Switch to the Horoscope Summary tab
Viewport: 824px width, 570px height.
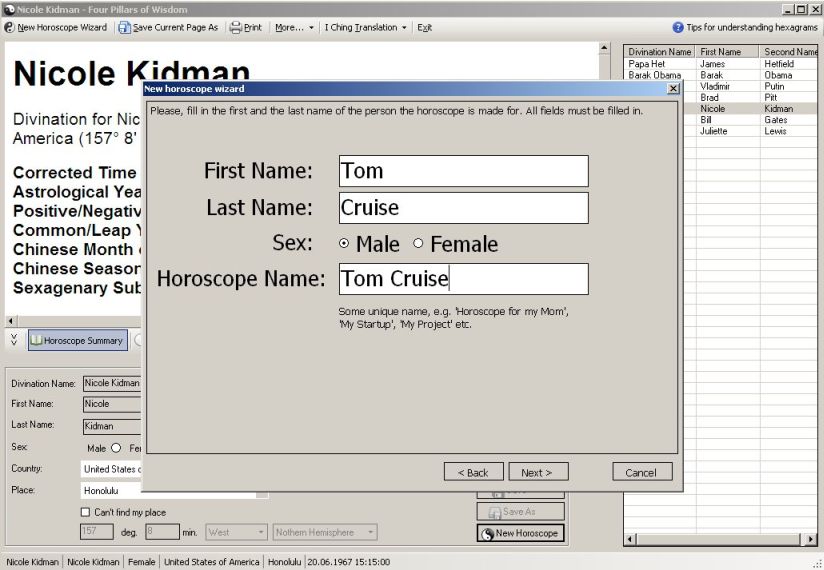[x=78, y=340]
